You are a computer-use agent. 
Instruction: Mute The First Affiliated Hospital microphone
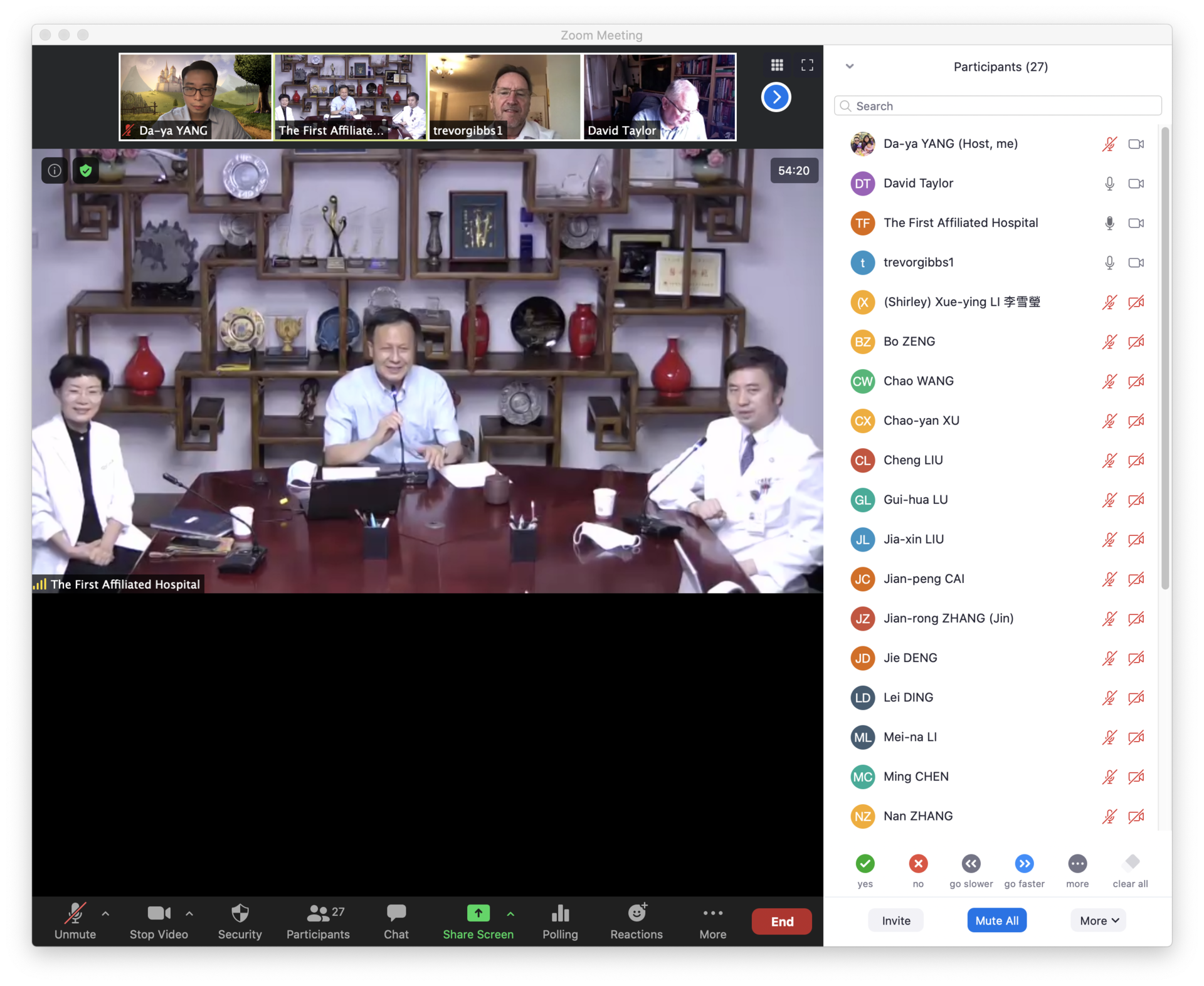(x=1109, y=223)
